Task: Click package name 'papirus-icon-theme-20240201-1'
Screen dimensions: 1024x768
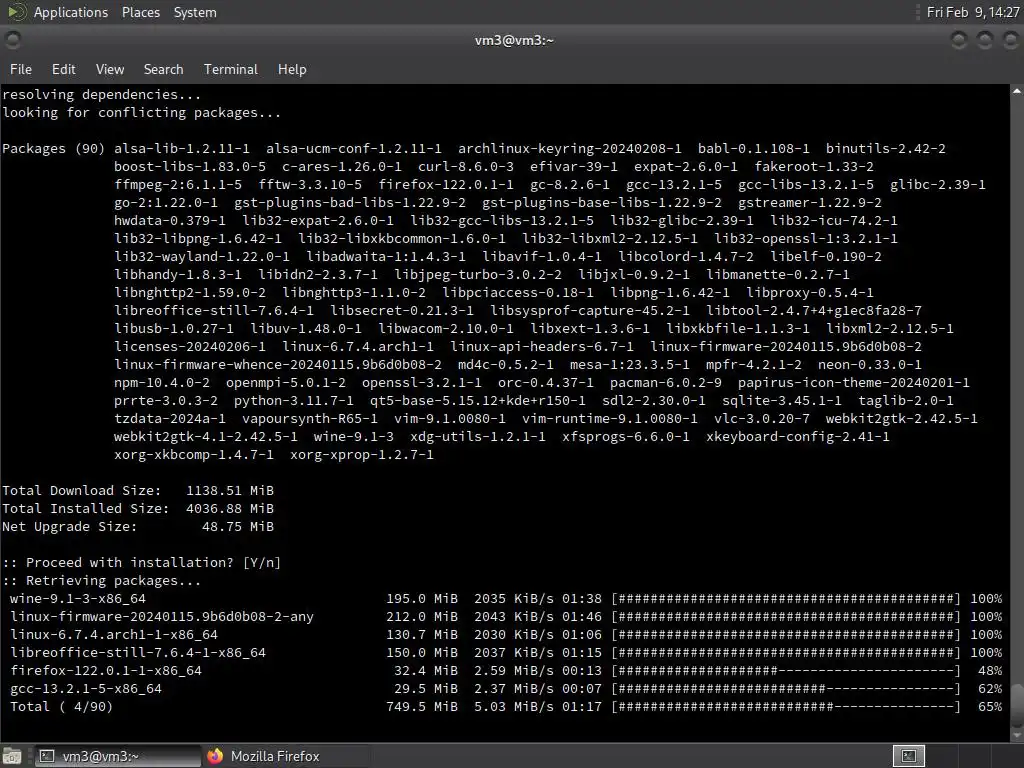Action: [854, 383]
